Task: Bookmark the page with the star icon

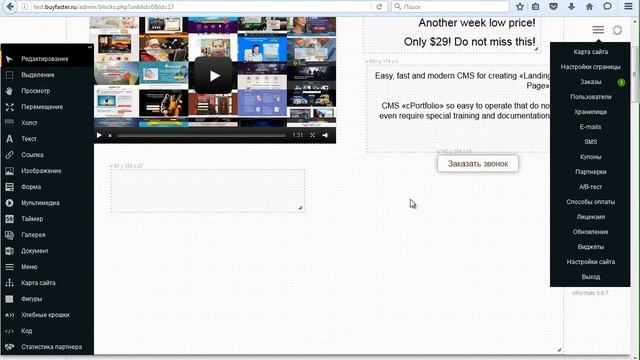Action: click(520, 7)
